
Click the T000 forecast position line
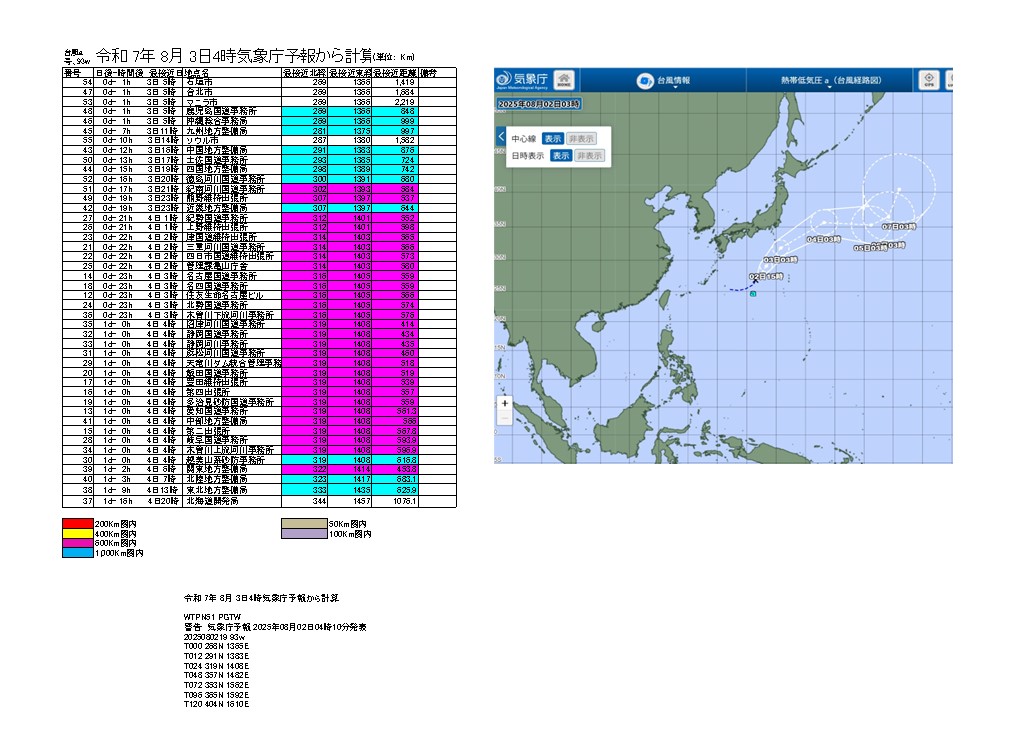coord(216,646)
